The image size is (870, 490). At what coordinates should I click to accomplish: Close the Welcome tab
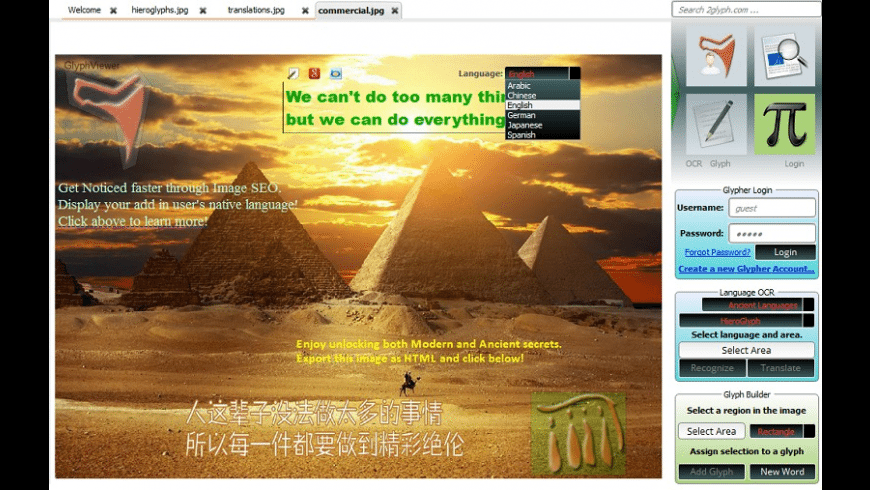pyautogui.click(x=113, y=11)
